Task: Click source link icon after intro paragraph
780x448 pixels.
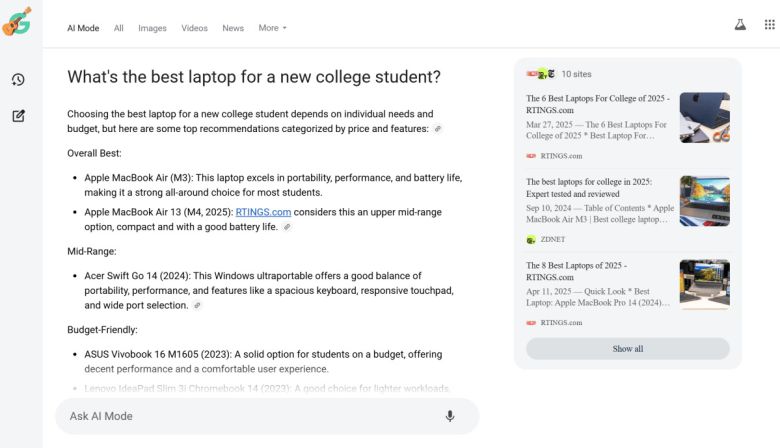Action: 437,129
